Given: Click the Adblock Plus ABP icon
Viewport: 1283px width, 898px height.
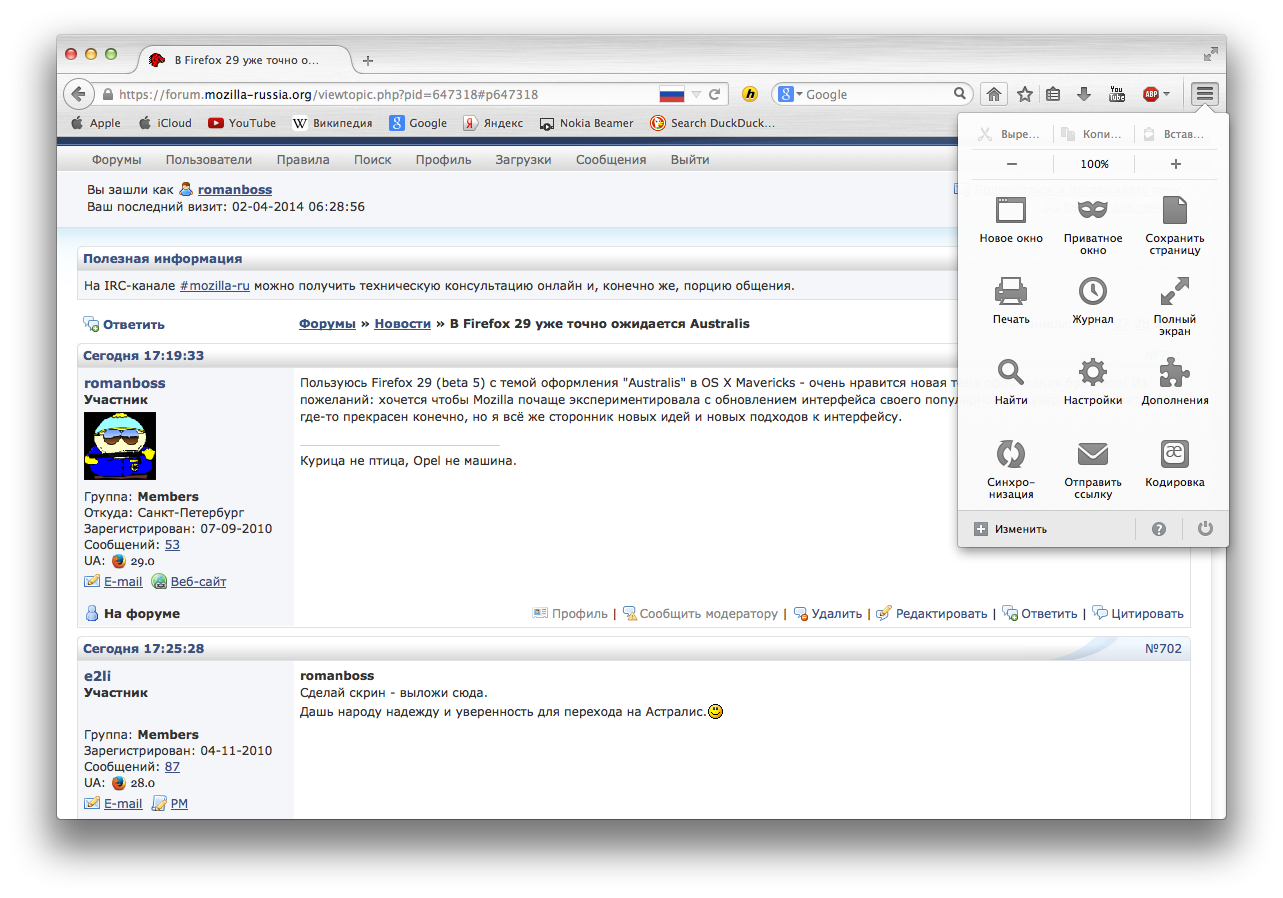Looking at the screenshot, I should (1151, 94).
